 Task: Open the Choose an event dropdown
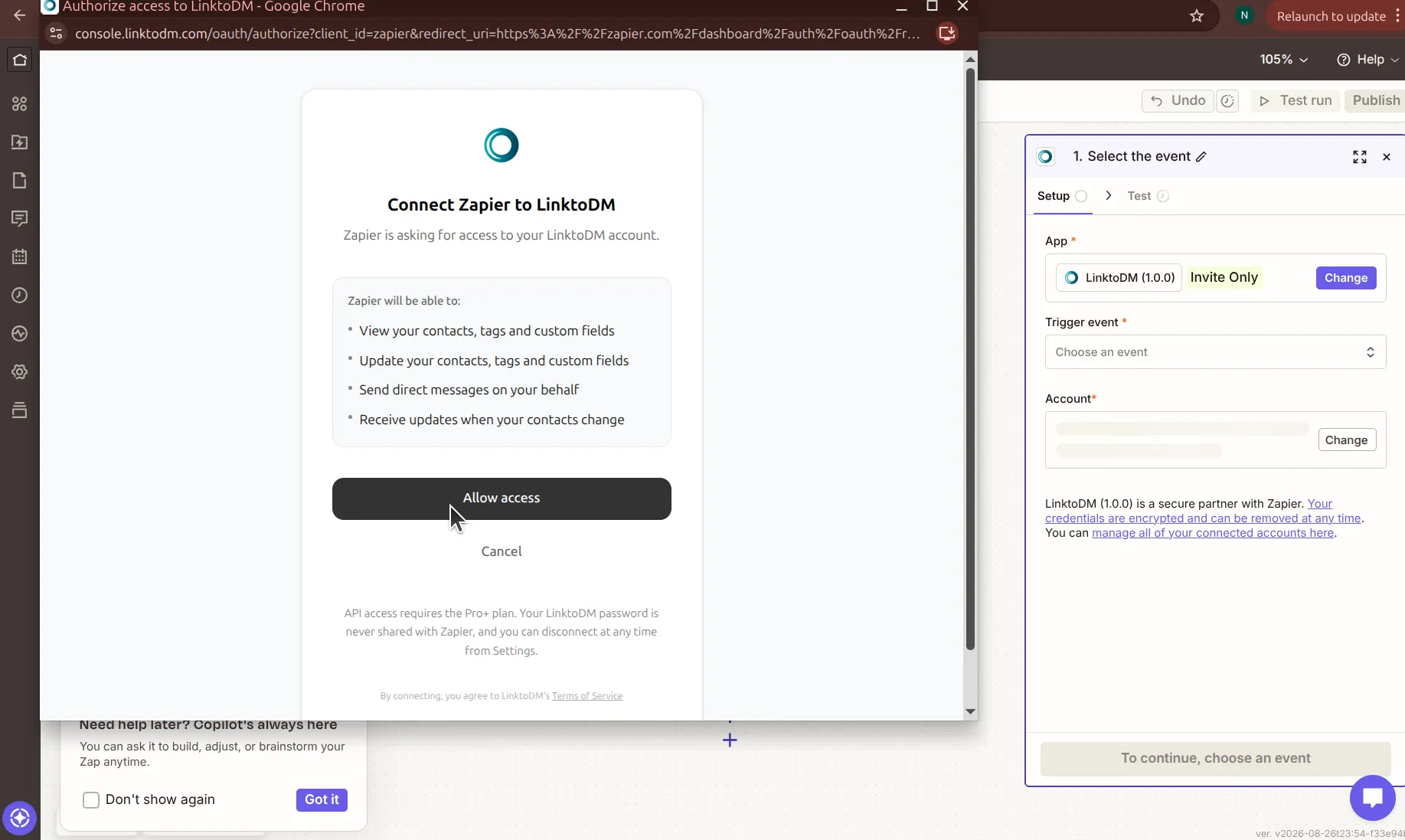pos(1215,352)
